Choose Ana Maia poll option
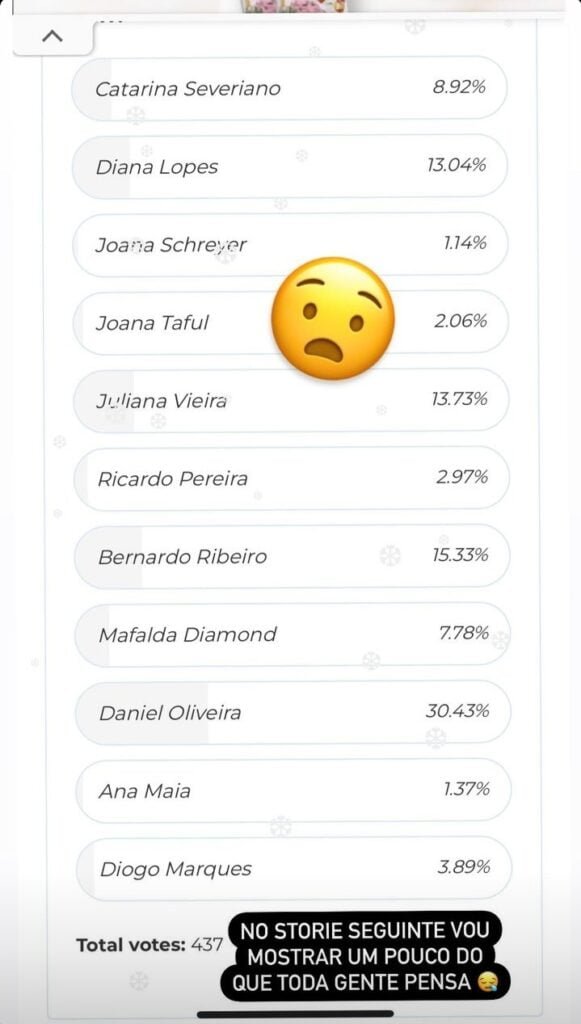The width and height of the screenshot is (581, 1024). (294, 790)
